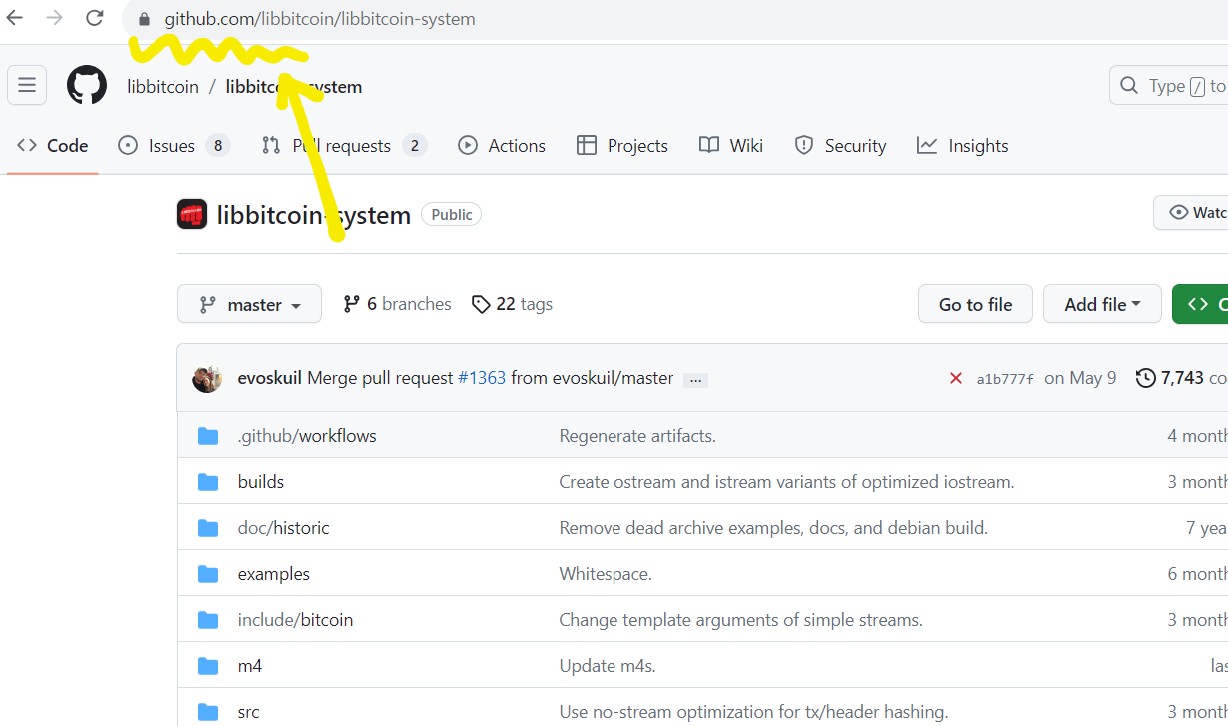Open 'Remove dead archive examples' commit message

(773, 528)
